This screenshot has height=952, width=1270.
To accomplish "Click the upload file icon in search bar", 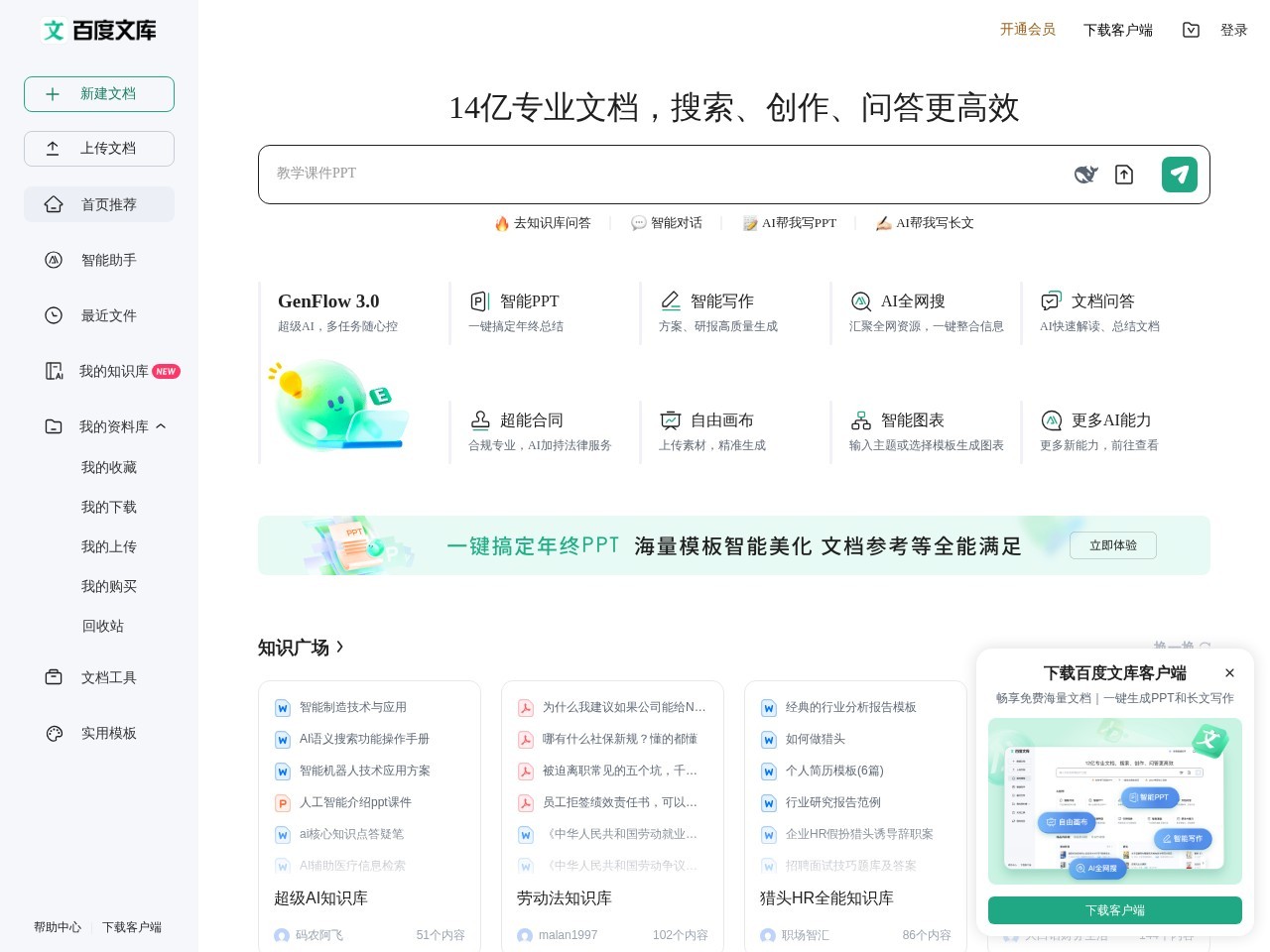I will click(x=1124, y=175).
